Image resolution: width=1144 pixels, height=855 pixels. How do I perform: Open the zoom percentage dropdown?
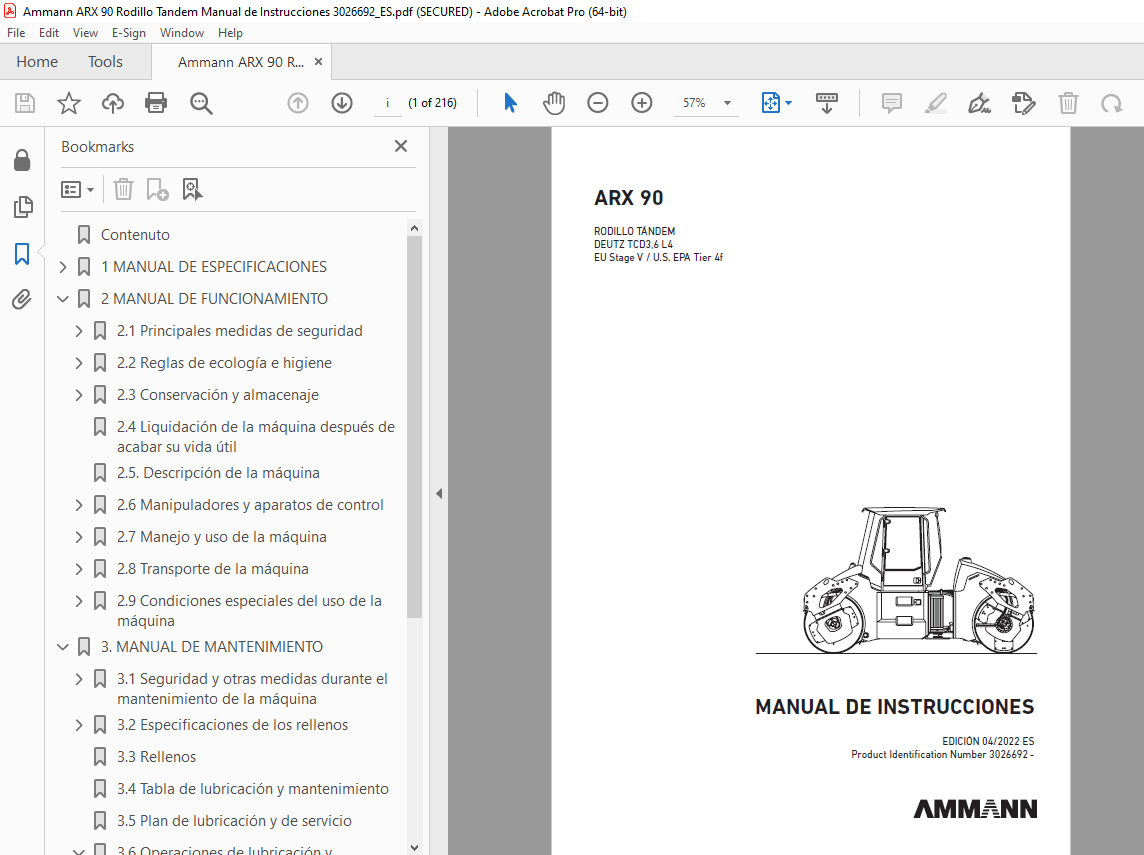click(x=727, y=103)
